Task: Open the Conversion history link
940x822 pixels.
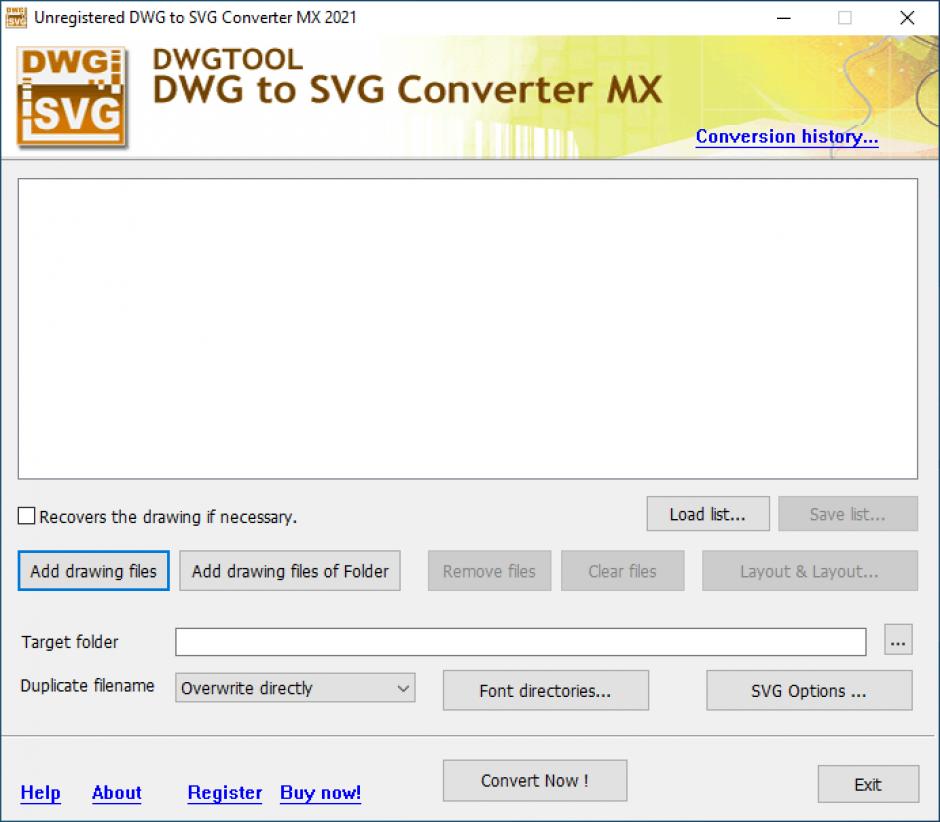Action: [787, 137]
